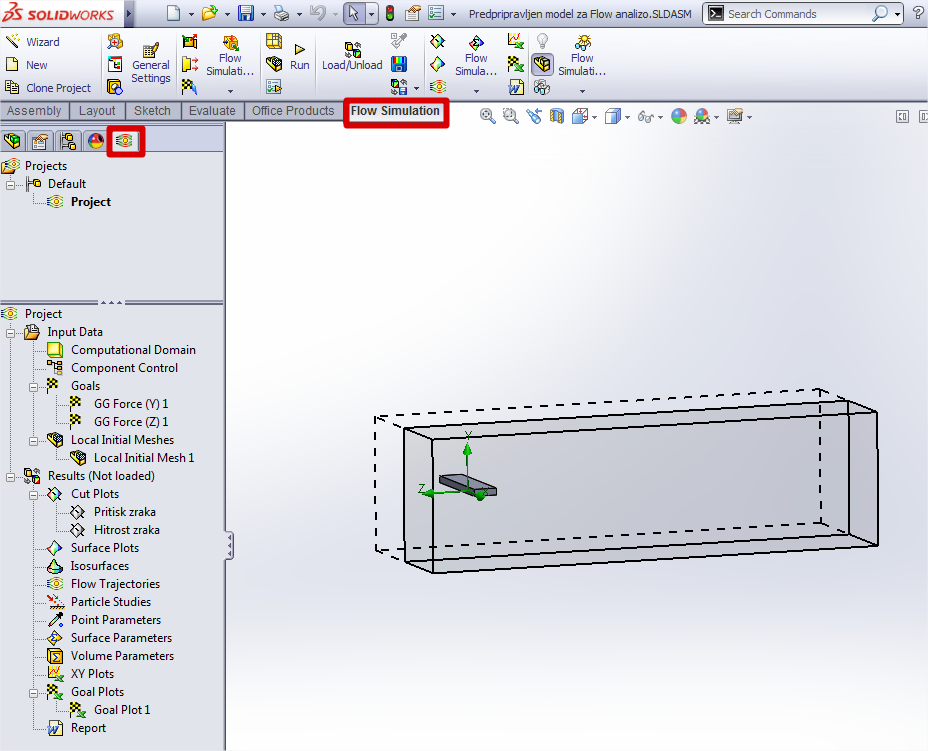
Task: Toggle the highlighted mesh display button
Action: [542, 64]
